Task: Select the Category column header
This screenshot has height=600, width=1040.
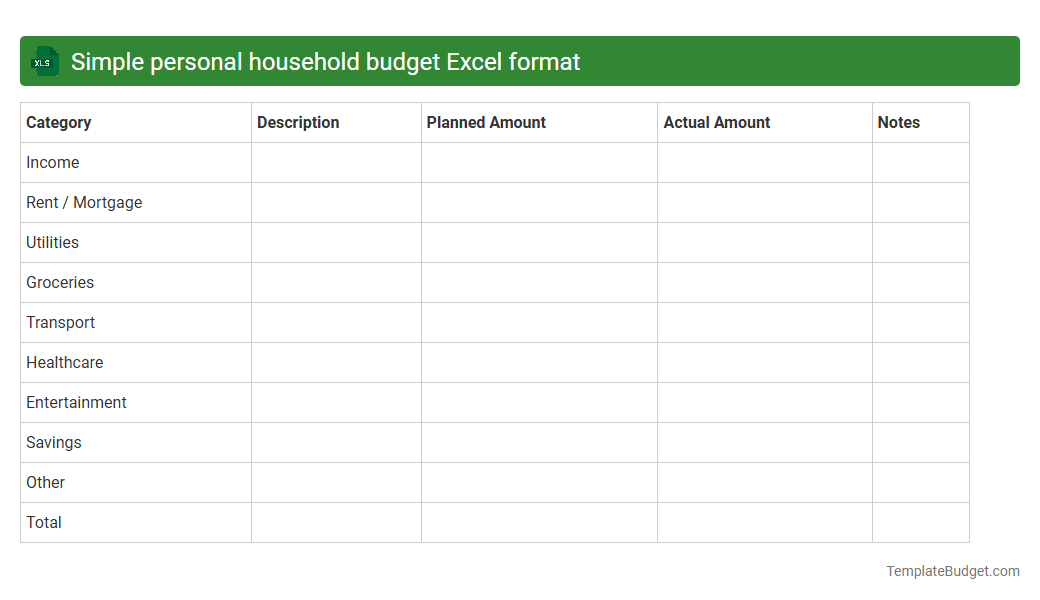Action: point(58,122)
